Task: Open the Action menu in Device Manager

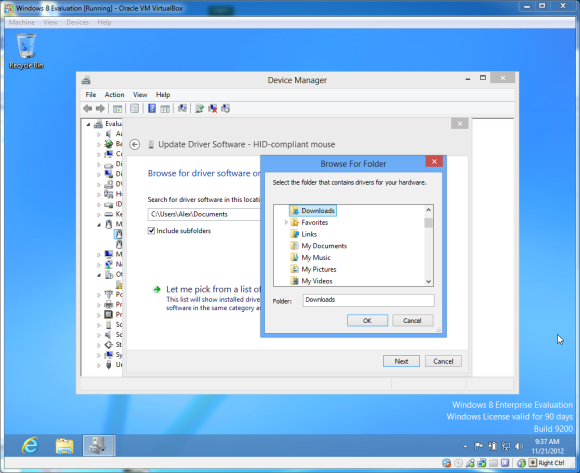Action: (114, 95)
